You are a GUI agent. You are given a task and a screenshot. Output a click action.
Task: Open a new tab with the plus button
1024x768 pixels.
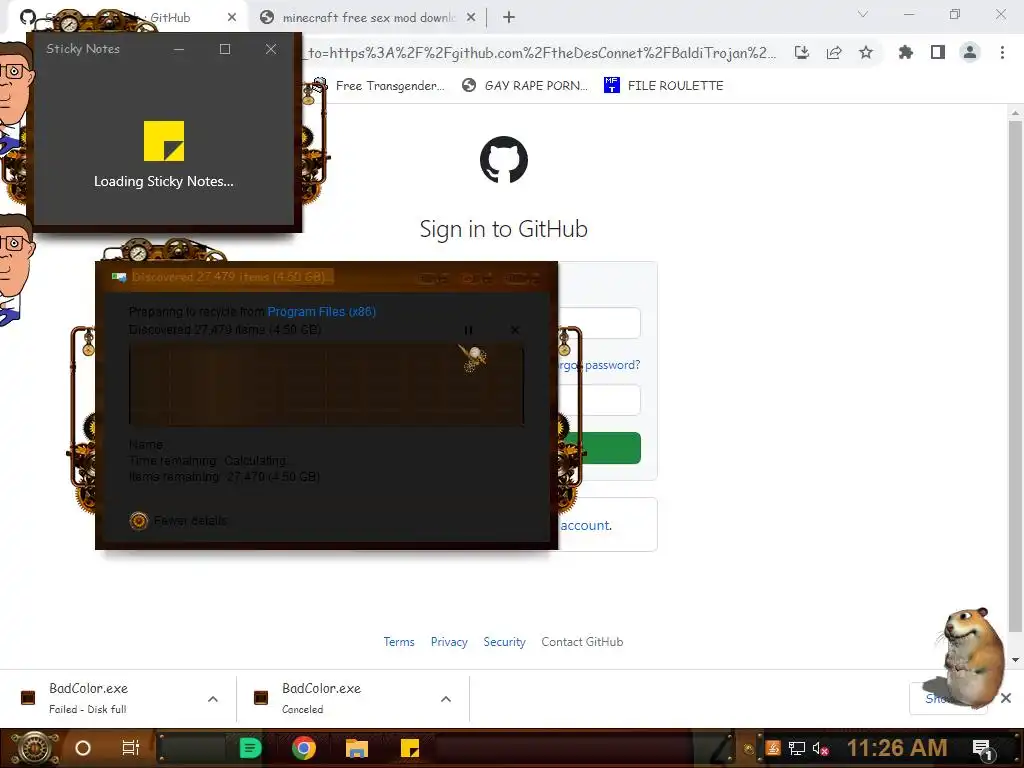(509, 18)
